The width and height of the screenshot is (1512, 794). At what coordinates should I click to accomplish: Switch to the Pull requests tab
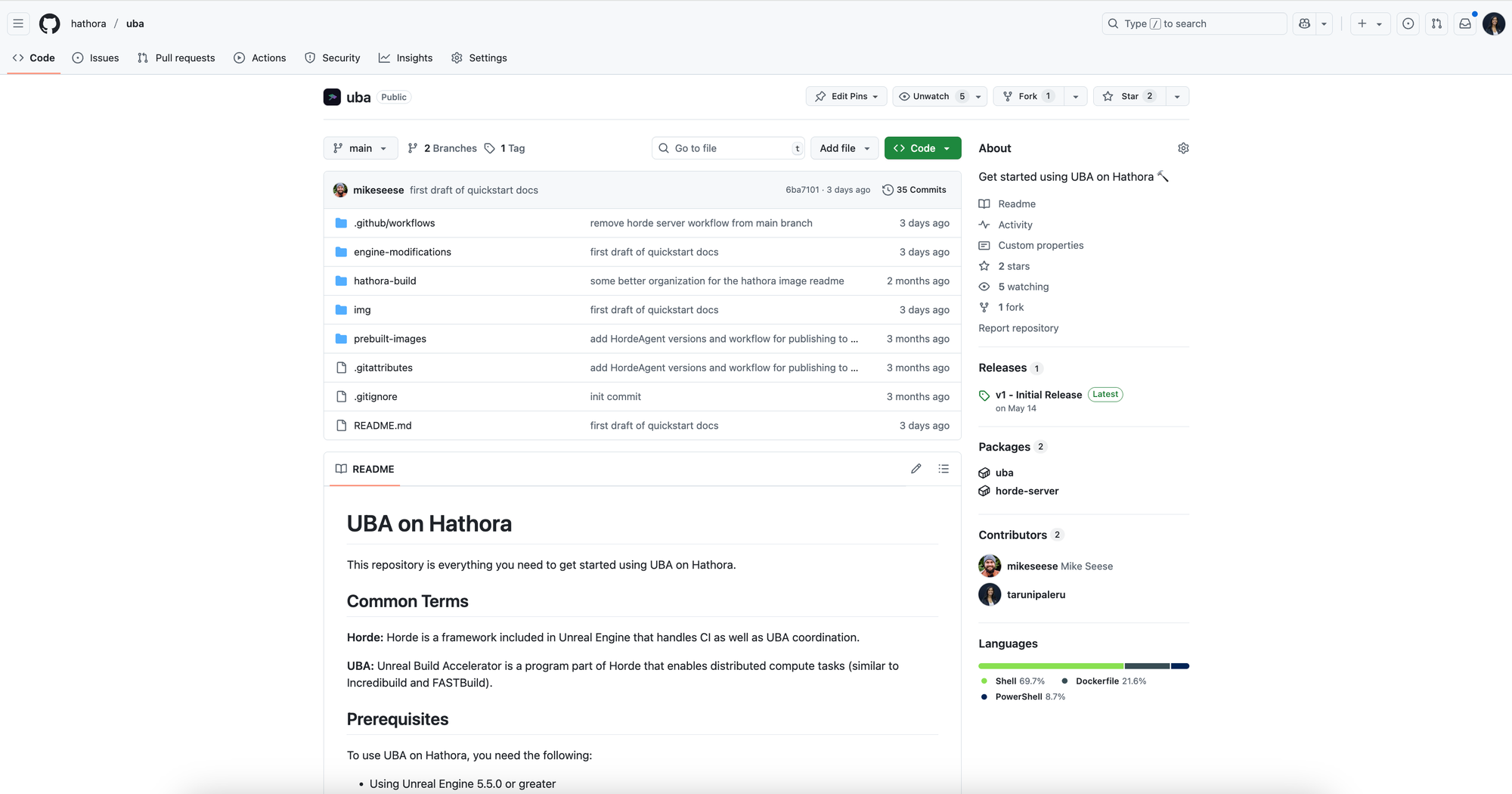[176, 57]
